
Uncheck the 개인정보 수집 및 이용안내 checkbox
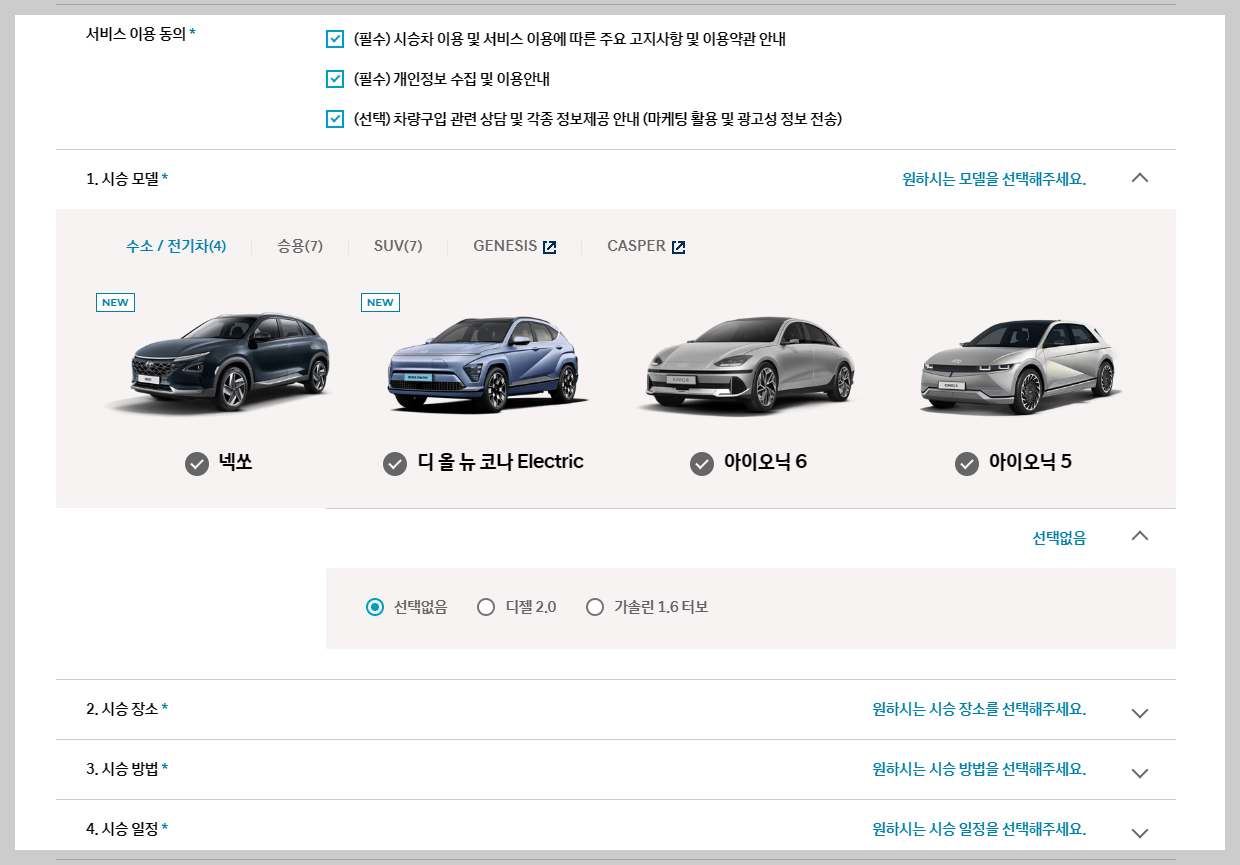[334, 78]
